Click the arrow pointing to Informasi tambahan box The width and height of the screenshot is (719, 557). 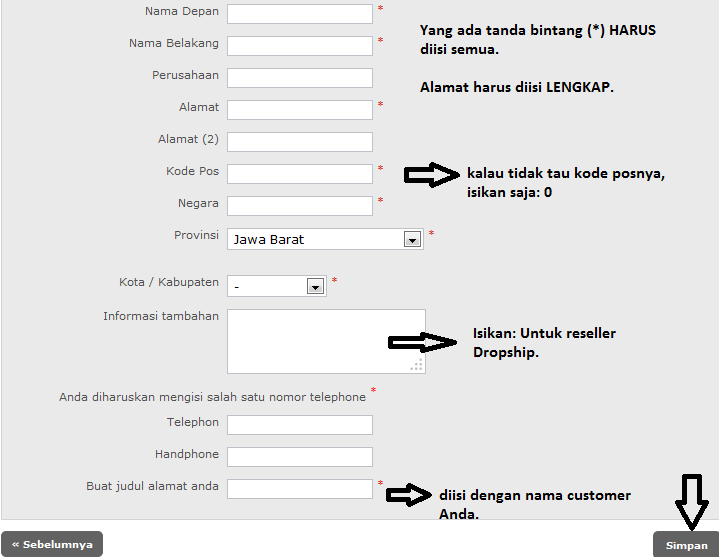[x=418, y=343]
